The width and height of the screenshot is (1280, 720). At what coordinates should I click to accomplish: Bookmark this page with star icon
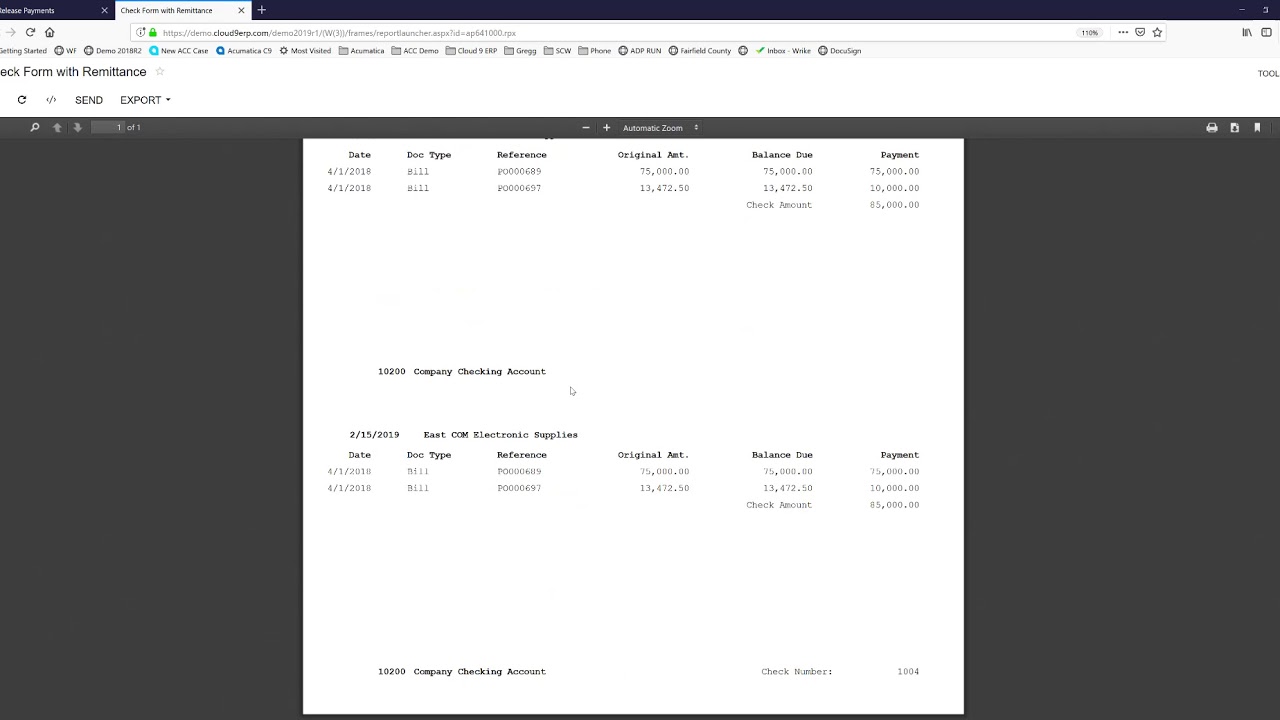click(1157, 32)
